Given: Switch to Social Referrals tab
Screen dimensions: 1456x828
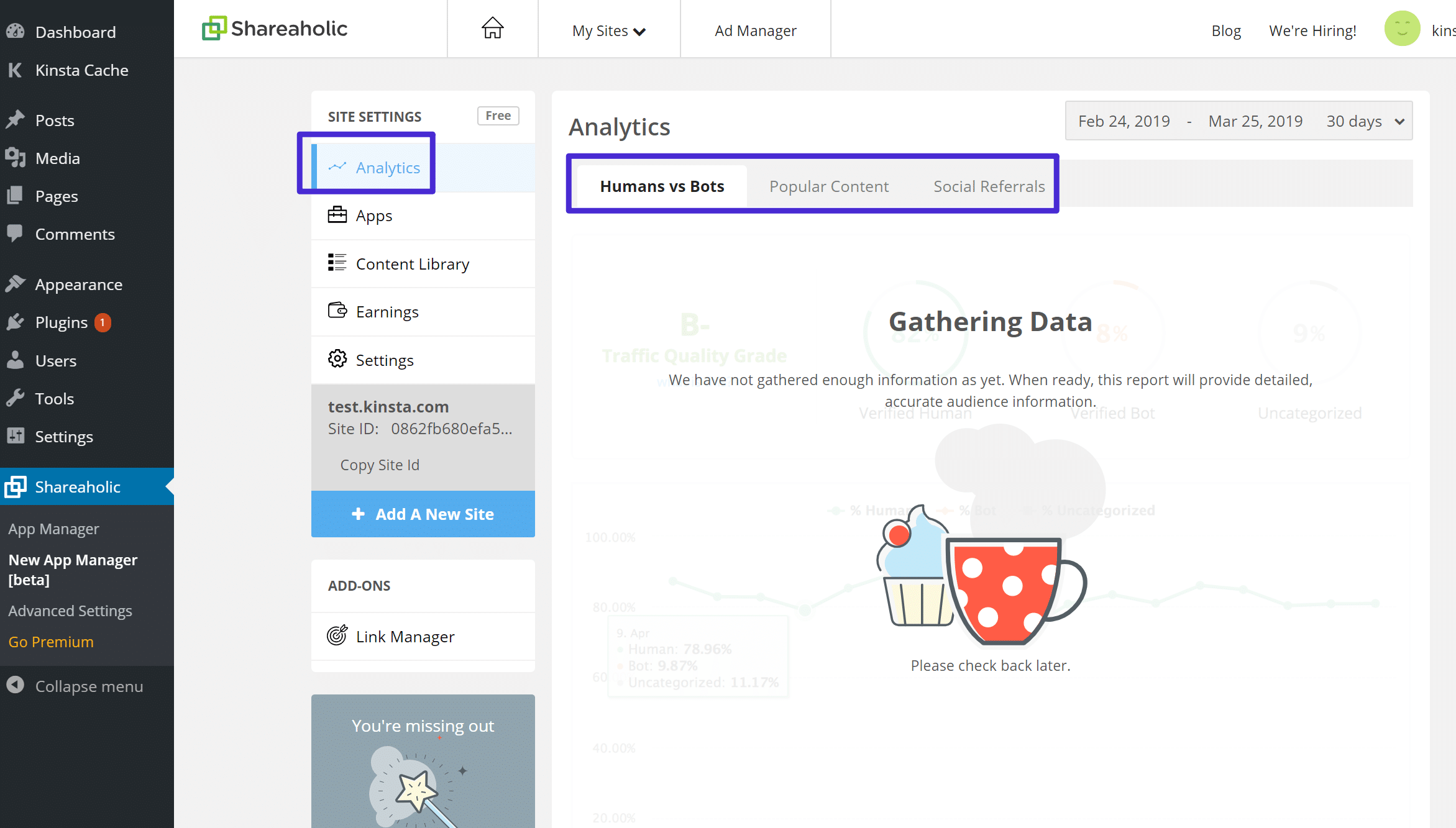Looking at the screenshot, I should point(989,186).
